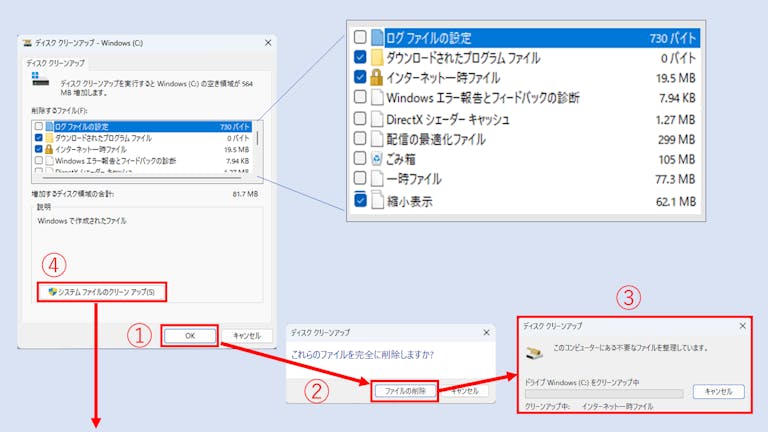Check Windows エラー報告とフィードバックの診断 in enlarged list

[x=360, y=97]
